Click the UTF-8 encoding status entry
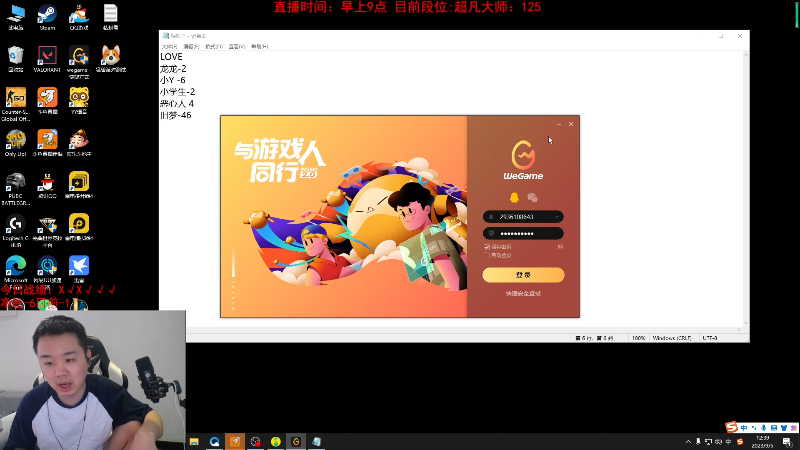This screenshot has height=450, width=800. [x=710, y=338]
